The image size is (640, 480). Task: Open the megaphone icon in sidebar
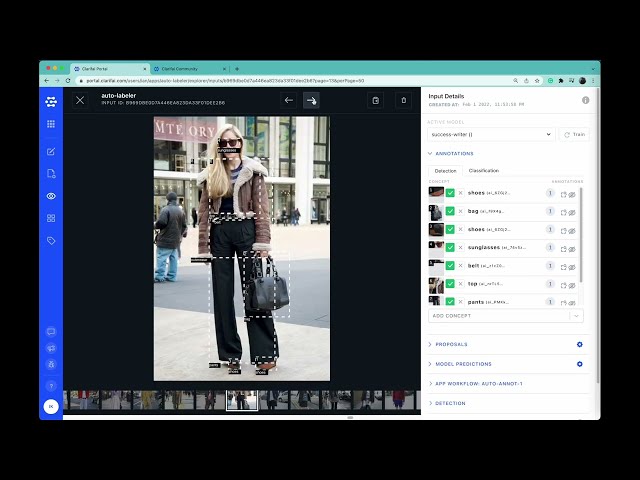(51, 348)
